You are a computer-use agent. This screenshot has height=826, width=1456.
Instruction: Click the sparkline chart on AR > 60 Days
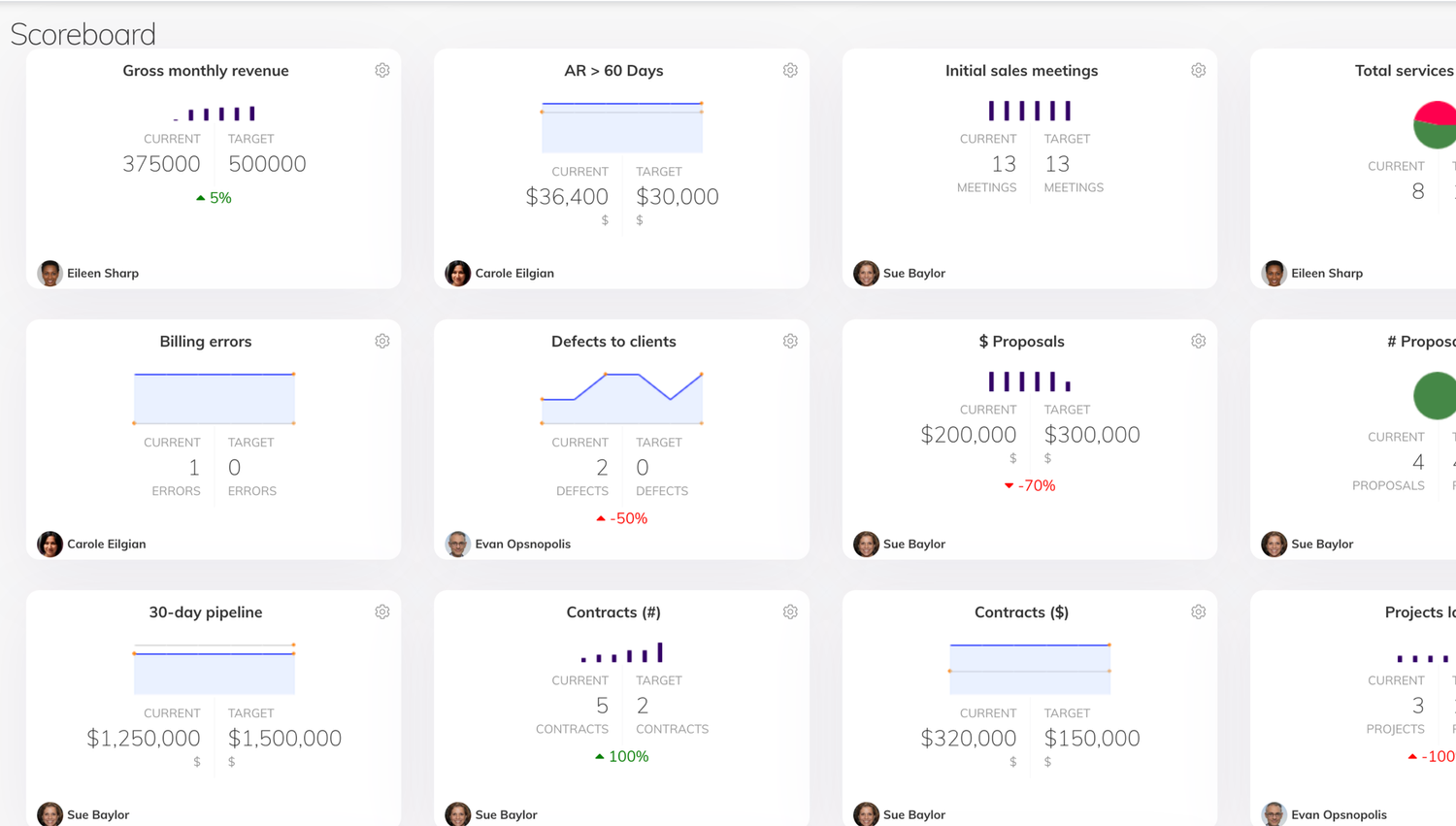pos(621,124)
